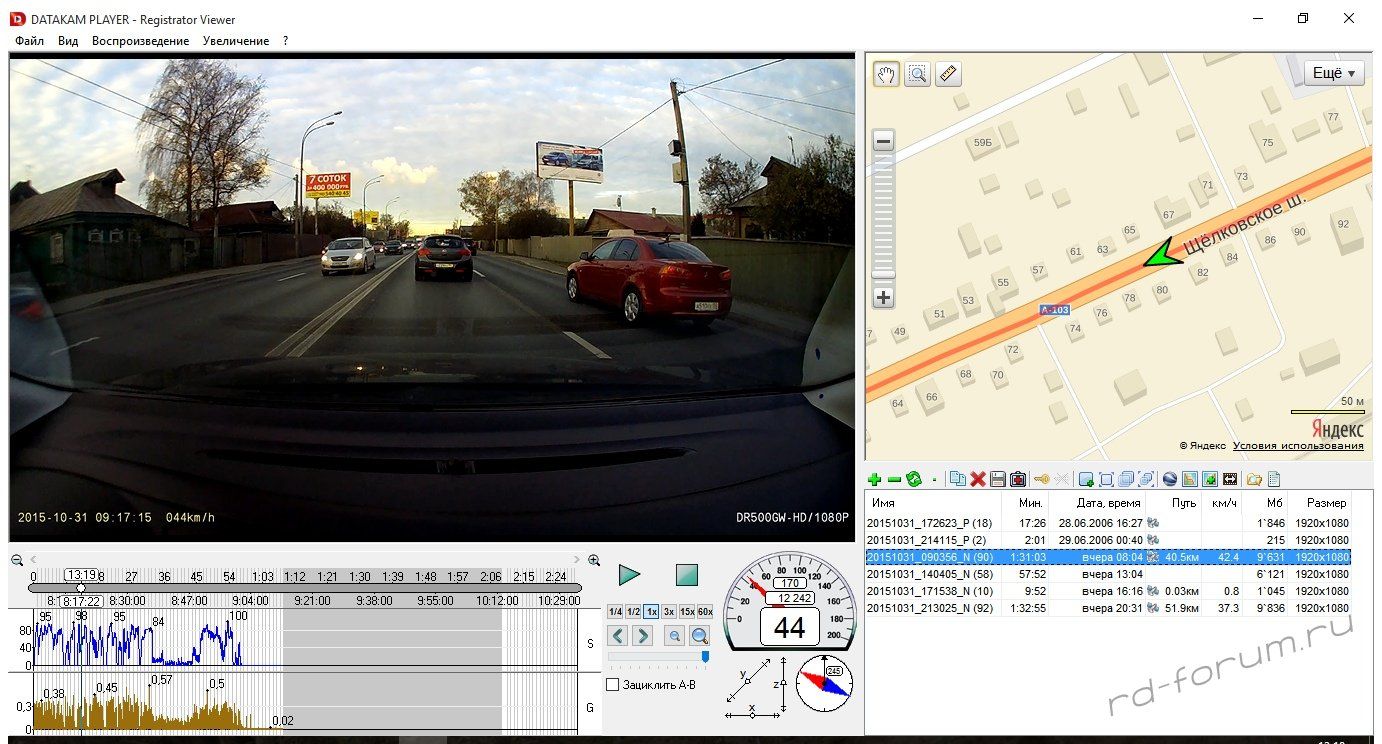Select 60x playback speed
This screenshot has width=1382, height=744.
point(705,612)
